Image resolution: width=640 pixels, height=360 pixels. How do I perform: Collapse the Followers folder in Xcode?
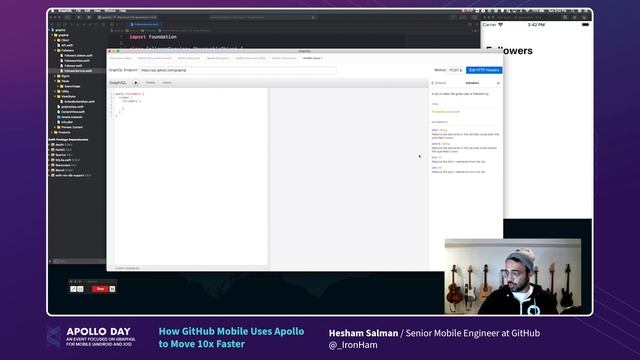coord(55,50)
